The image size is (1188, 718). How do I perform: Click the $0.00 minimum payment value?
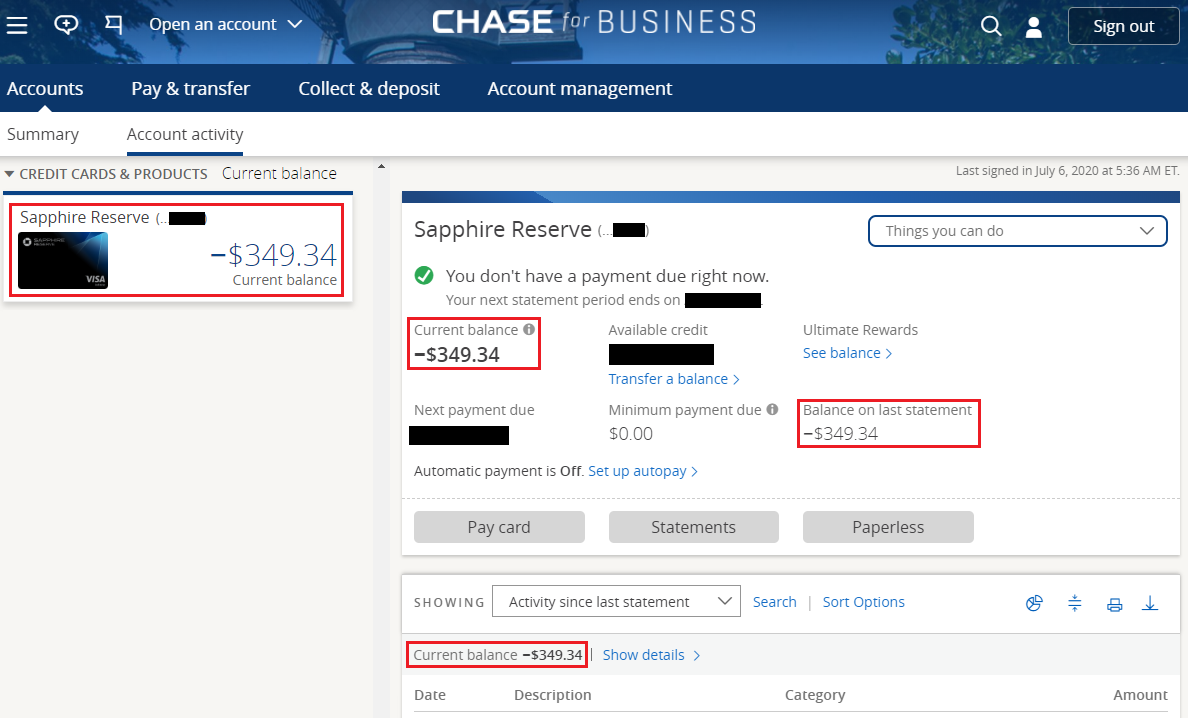click(630, 433)
